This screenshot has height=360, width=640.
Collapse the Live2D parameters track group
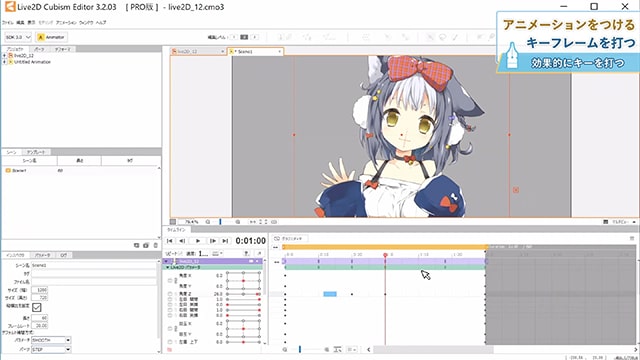click(x=167, y=267)
